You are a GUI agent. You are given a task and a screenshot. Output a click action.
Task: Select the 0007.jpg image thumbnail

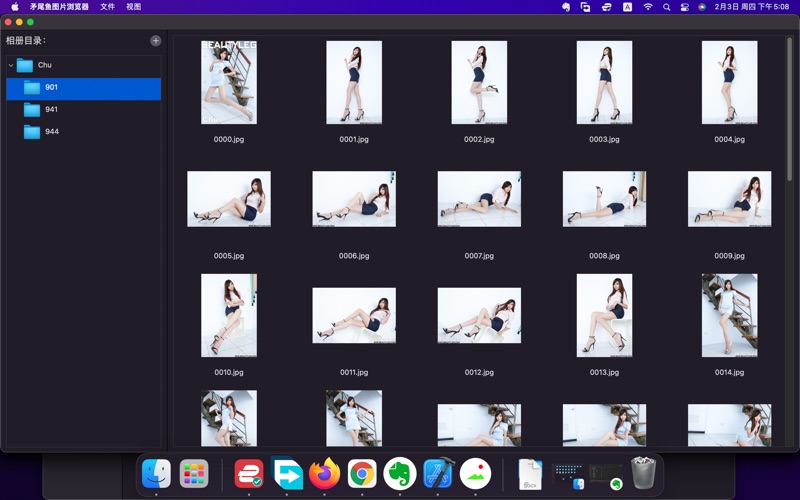click(x=479, y=199)
